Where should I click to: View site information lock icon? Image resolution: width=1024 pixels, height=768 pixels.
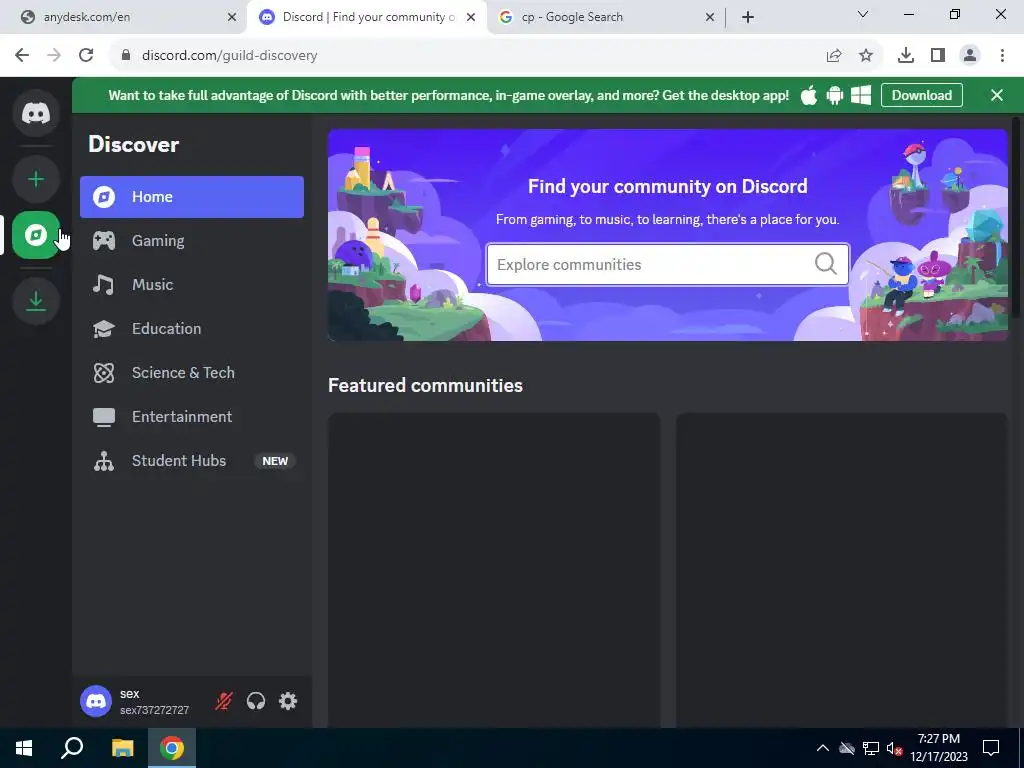click(126, 56)
